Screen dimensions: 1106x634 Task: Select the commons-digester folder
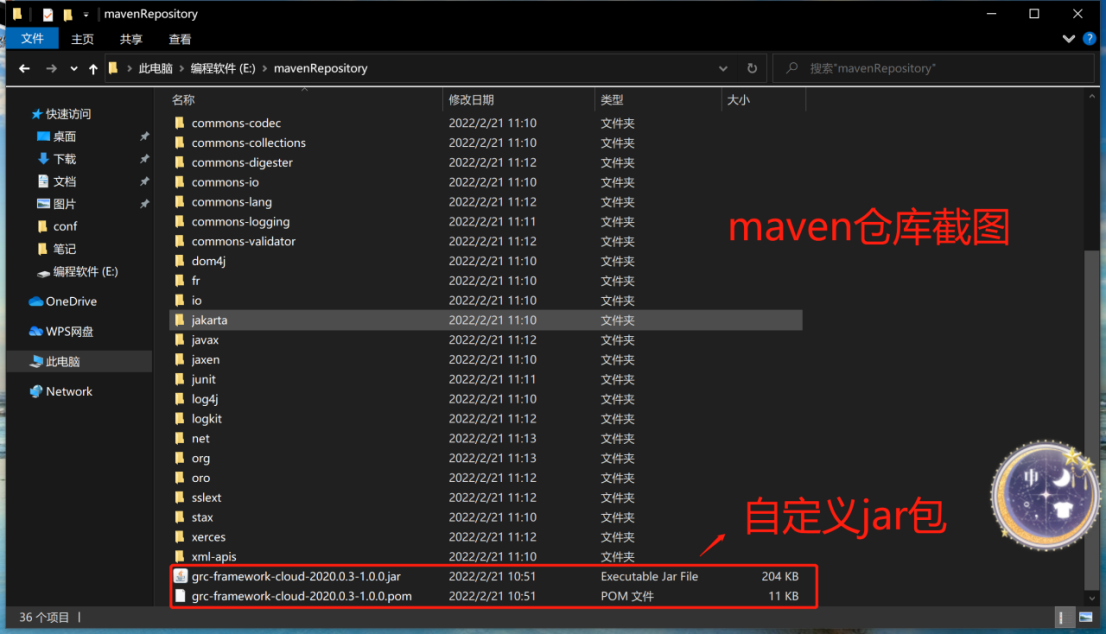242,162
